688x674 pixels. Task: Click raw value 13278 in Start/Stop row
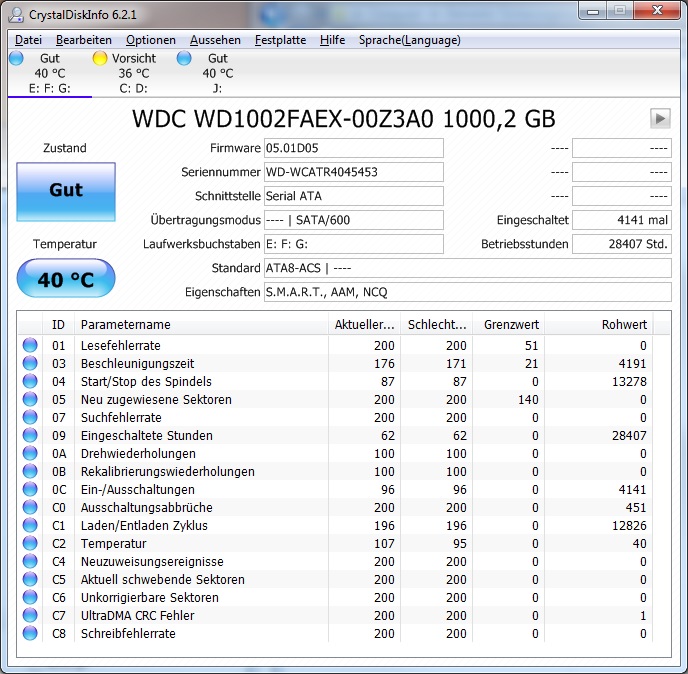[x=629, y=382]
